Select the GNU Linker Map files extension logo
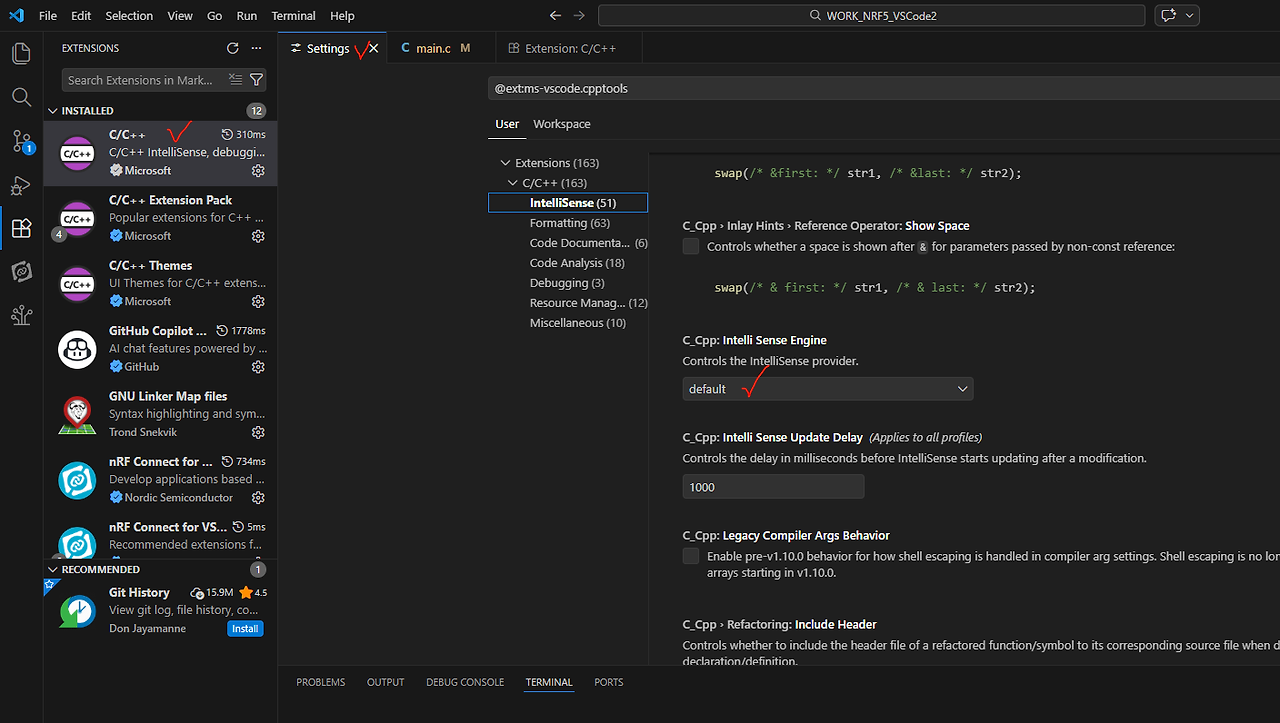The height and width of the screenshot is (723, 1280). click(77, 414)
